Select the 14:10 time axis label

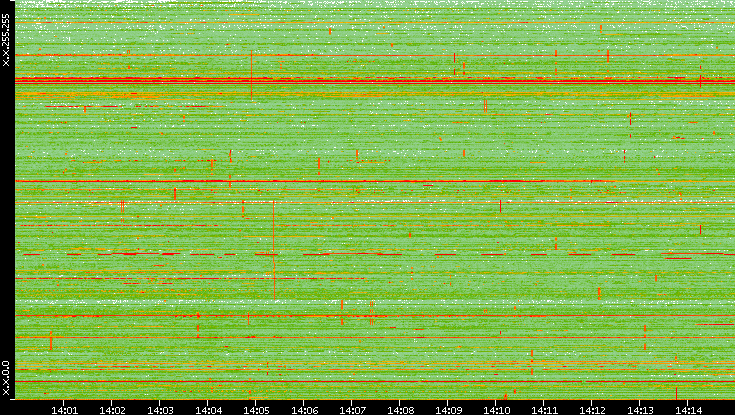tap(496, 410)
